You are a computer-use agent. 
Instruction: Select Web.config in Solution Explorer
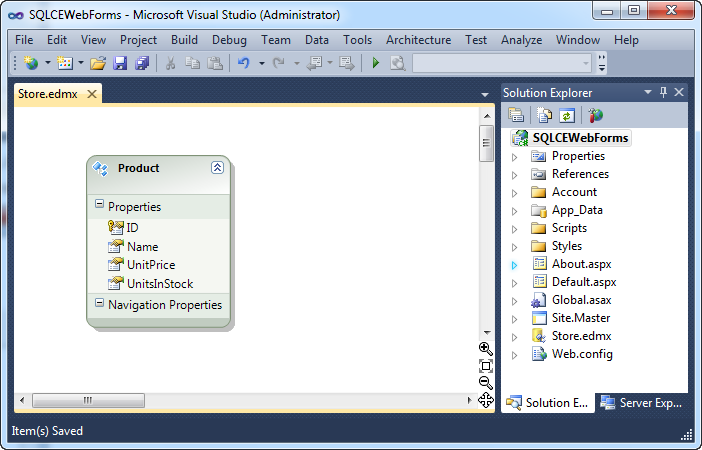[582, 354]
